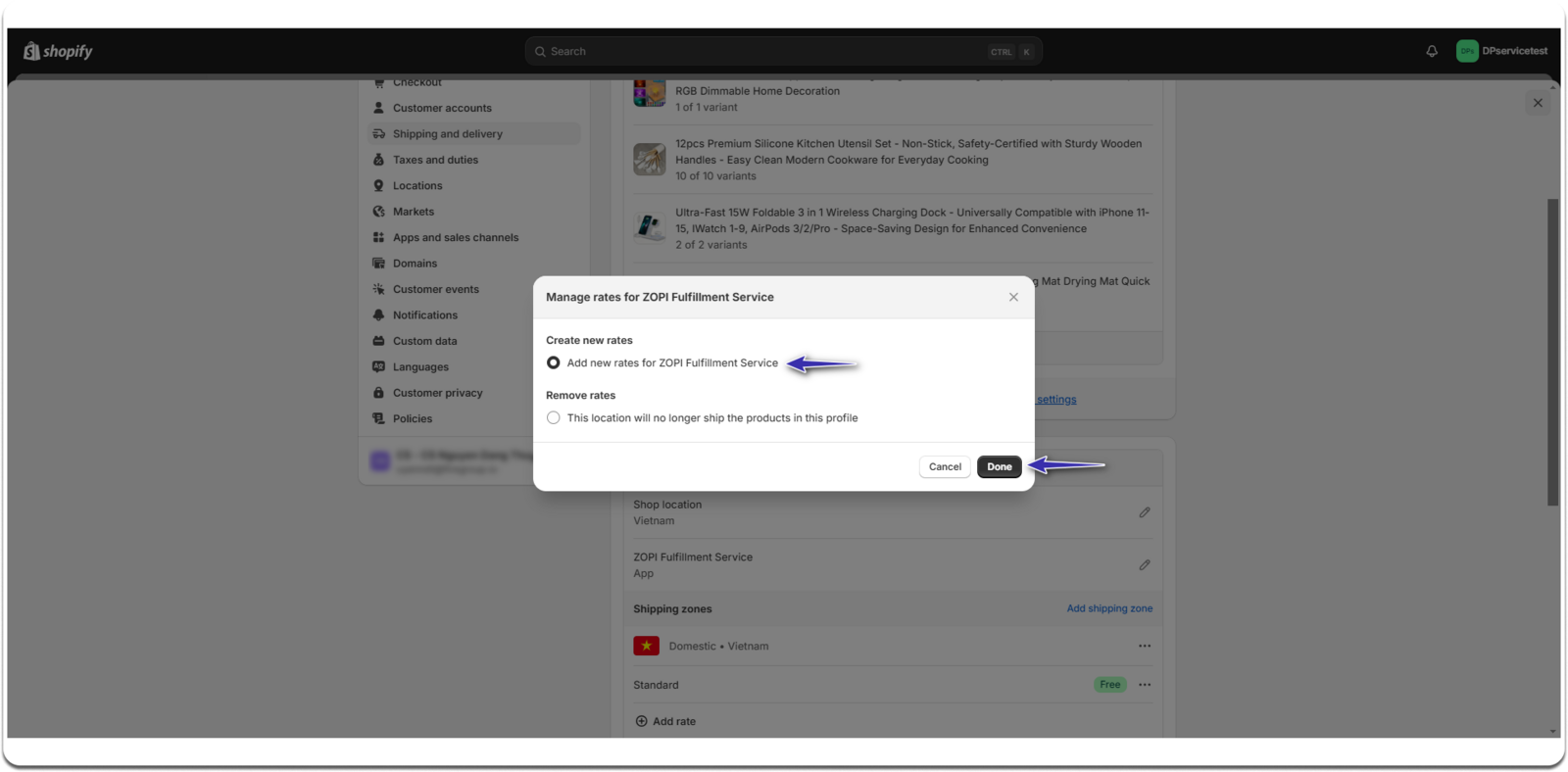The image size is (1568, 772).
Task: Click the Customer accounts person icon
Action: (378, 108)
